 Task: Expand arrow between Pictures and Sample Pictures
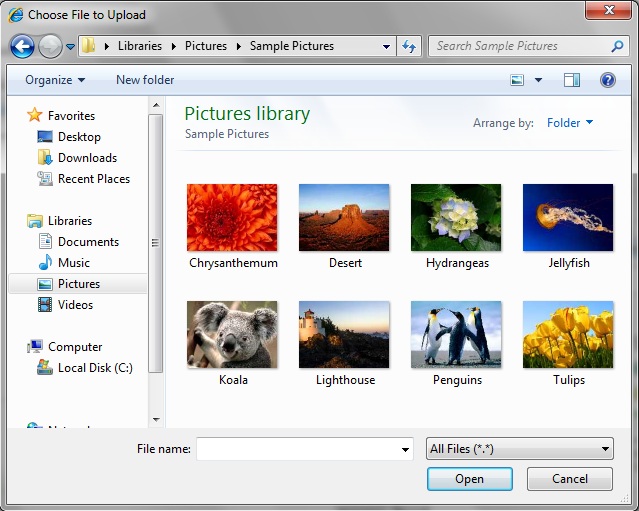(239, 46)
